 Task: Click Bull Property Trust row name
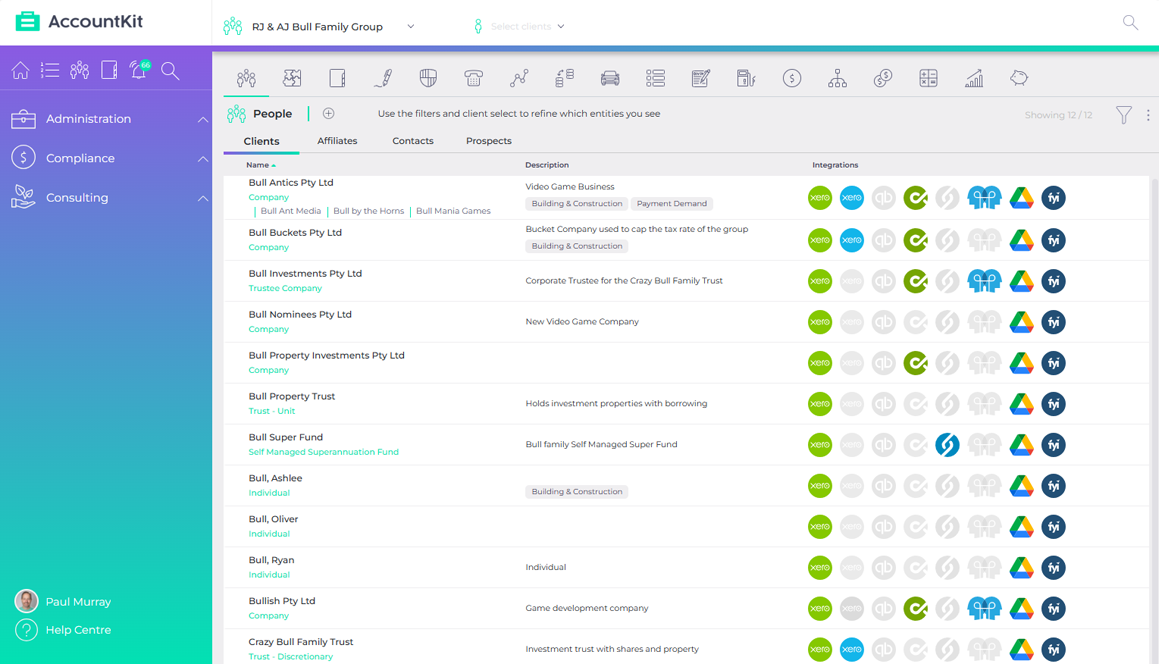click(292, 396)
